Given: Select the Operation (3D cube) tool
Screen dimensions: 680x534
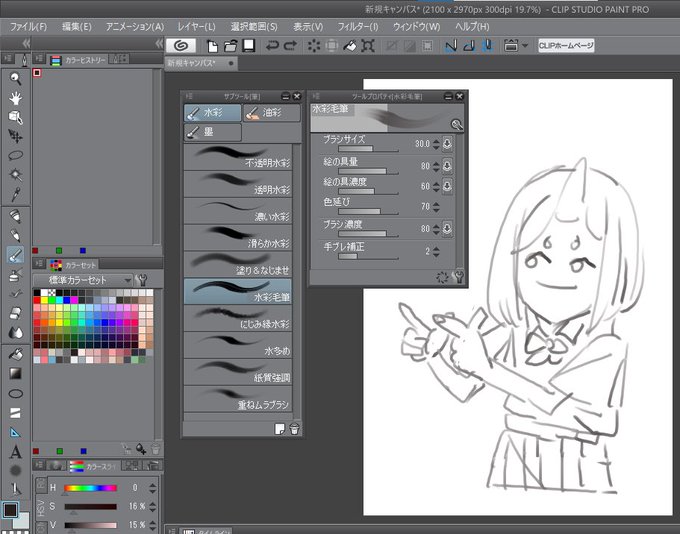Looking at the screenshot, I should pos(16,117).
